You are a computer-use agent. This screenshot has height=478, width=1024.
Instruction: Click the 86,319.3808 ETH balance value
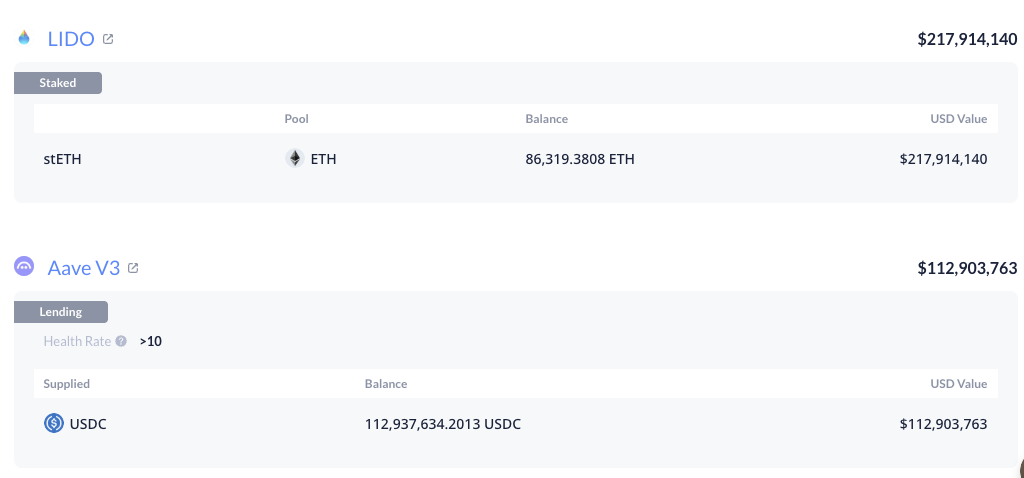[579, 158]
